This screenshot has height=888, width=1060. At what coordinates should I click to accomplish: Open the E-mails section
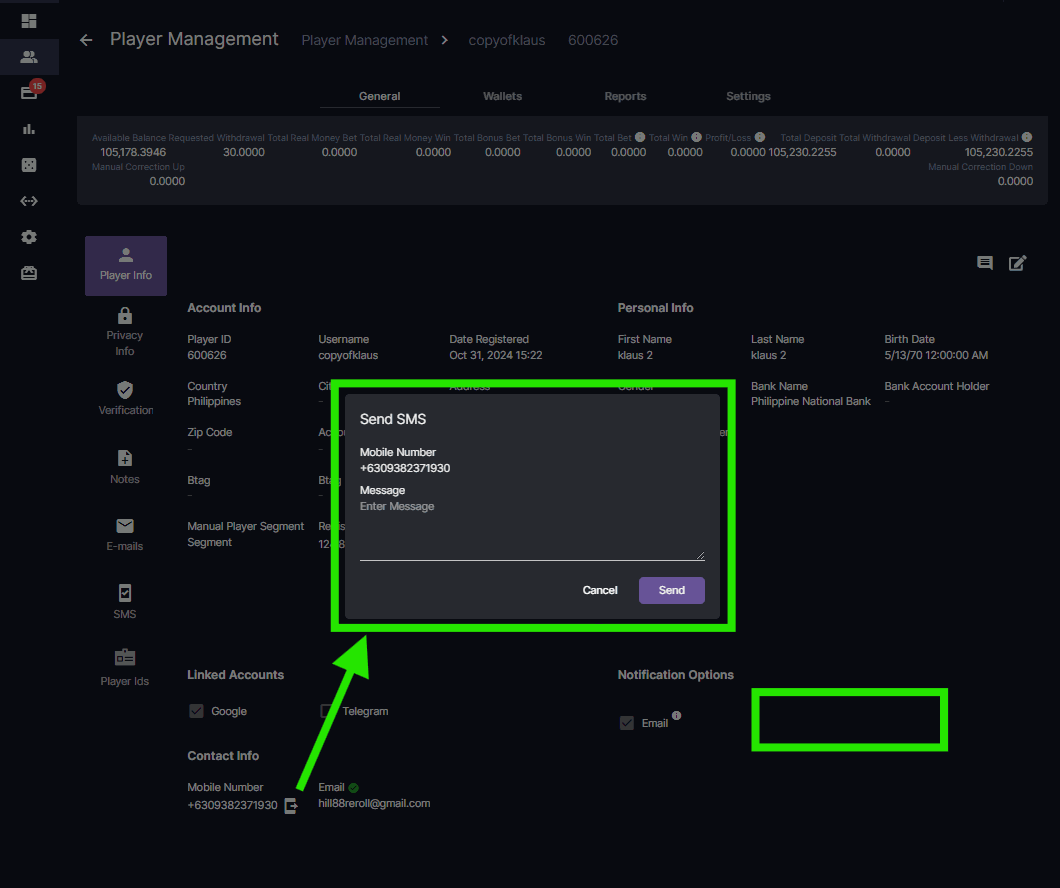125,535
